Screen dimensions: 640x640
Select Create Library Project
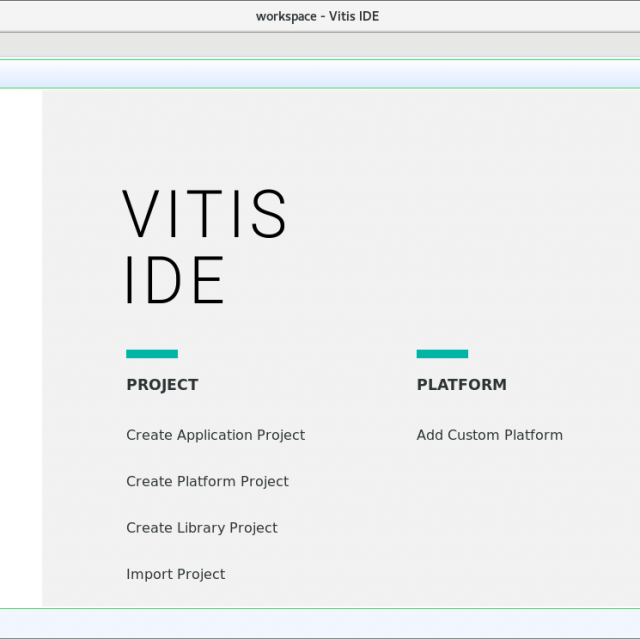pos(201,528)
